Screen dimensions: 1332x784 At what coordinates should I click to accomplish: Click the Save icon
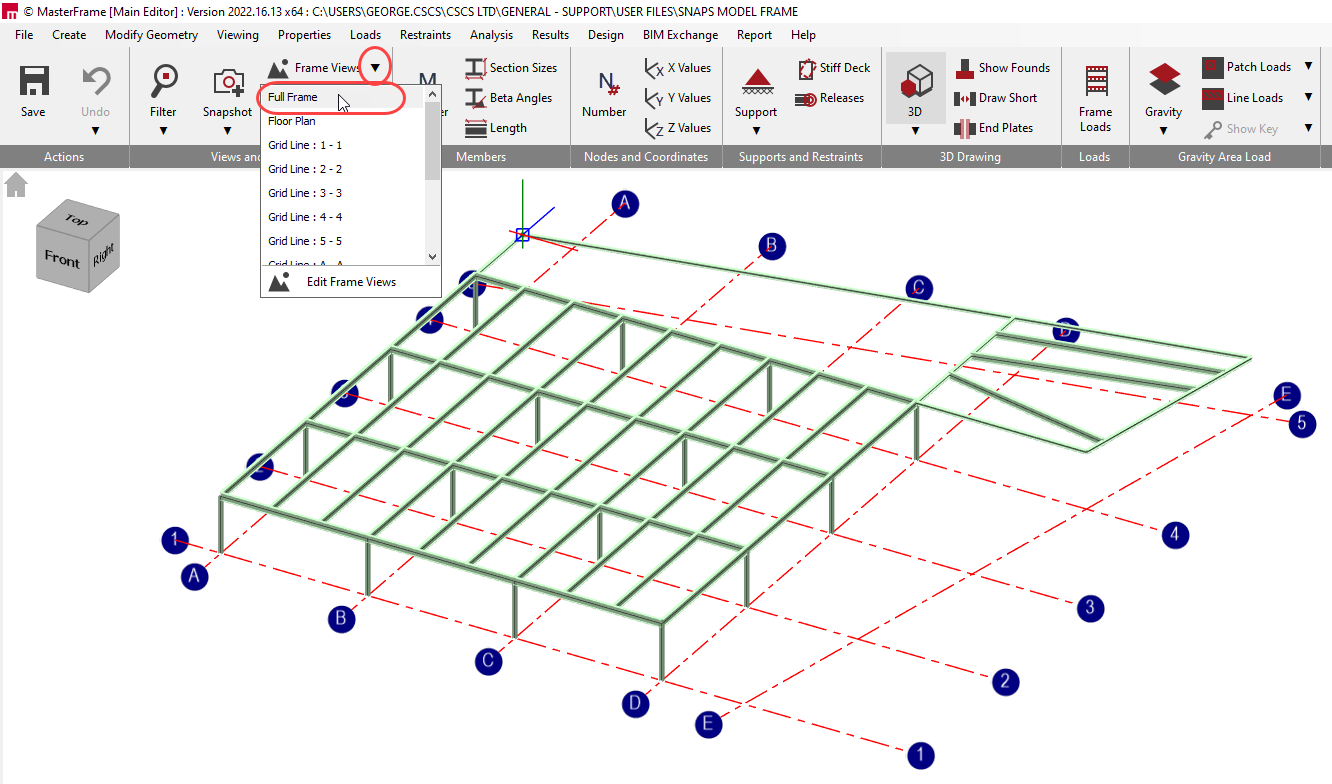point(33,82)
